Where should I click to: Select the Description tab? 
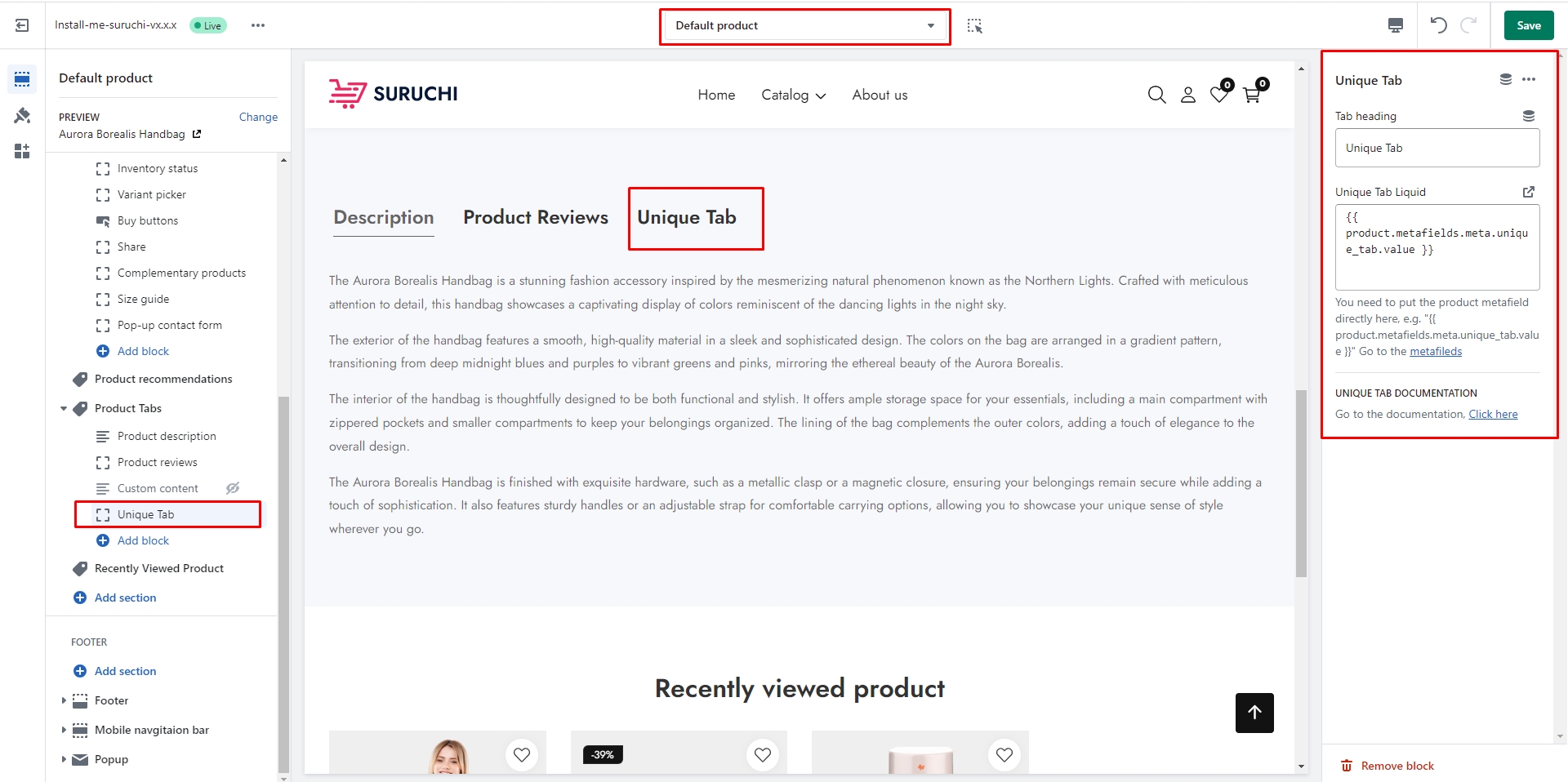pos(384,217)
